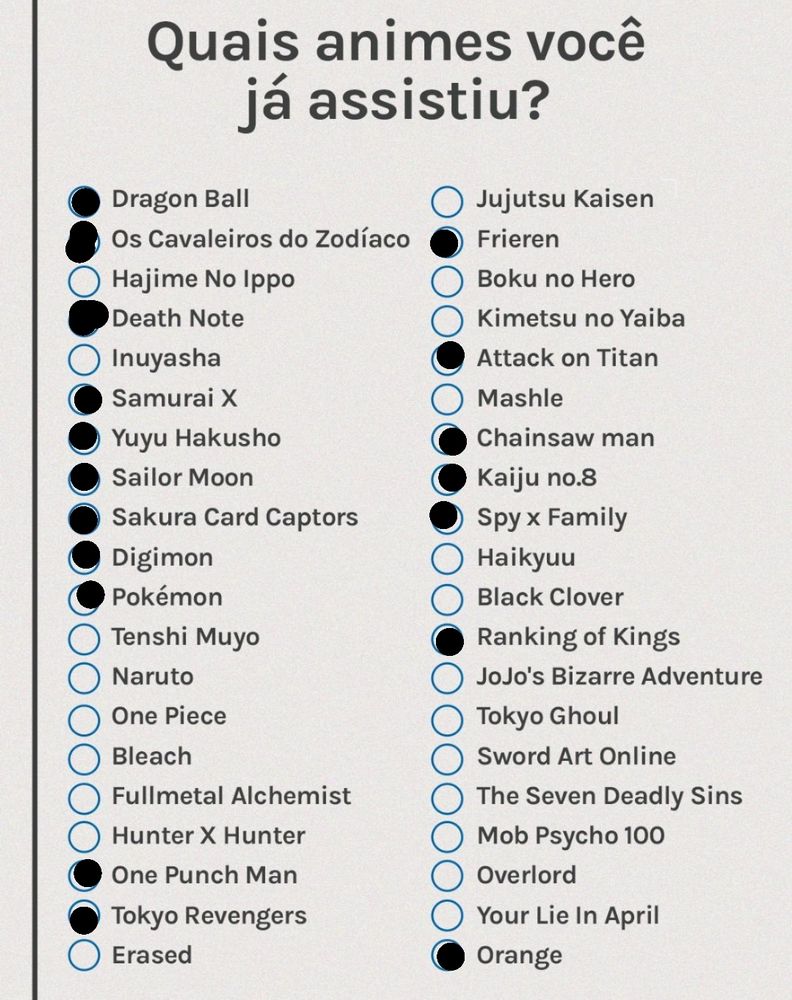
Task: Click the Hunter X Hunter label
Action: (209, 835)
